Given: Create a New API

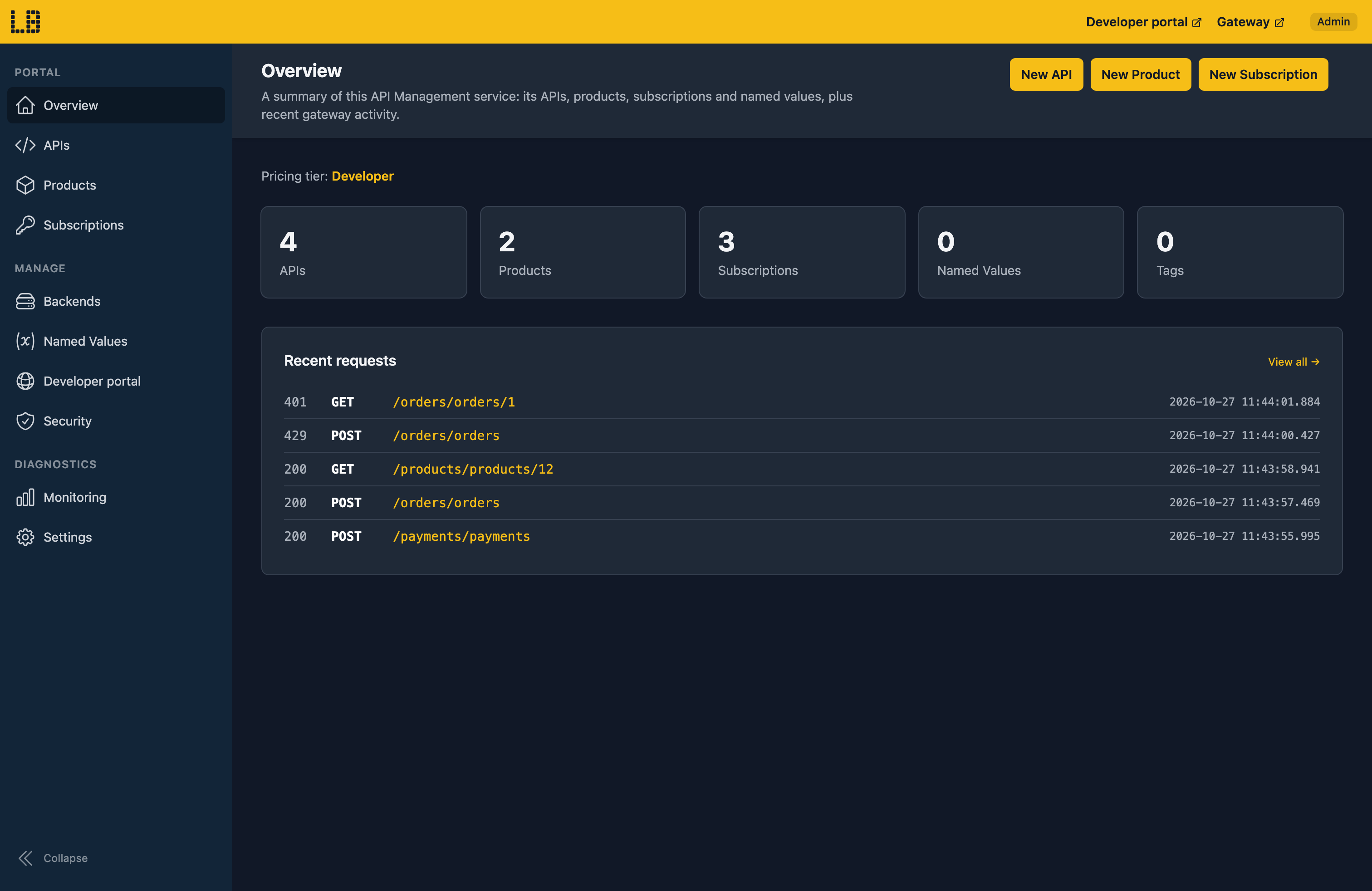Looking at the screenshot, I should pos(1046,74).
